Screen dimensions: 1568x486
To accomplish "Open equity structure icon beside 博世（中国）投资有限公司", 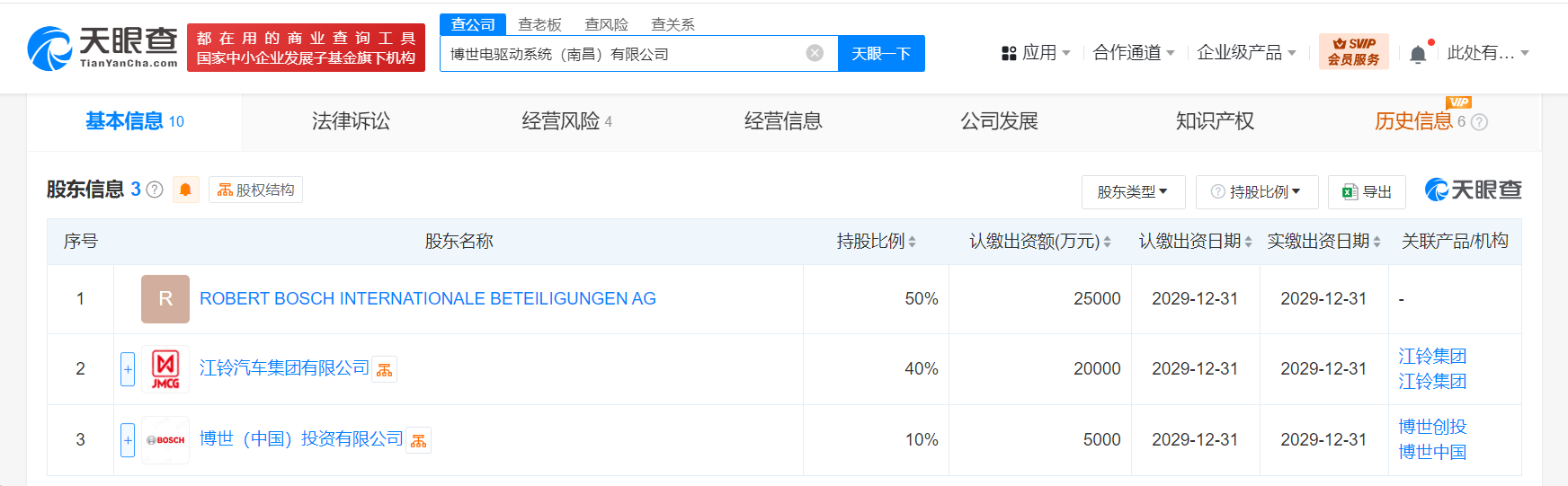I will click(418, 440).
